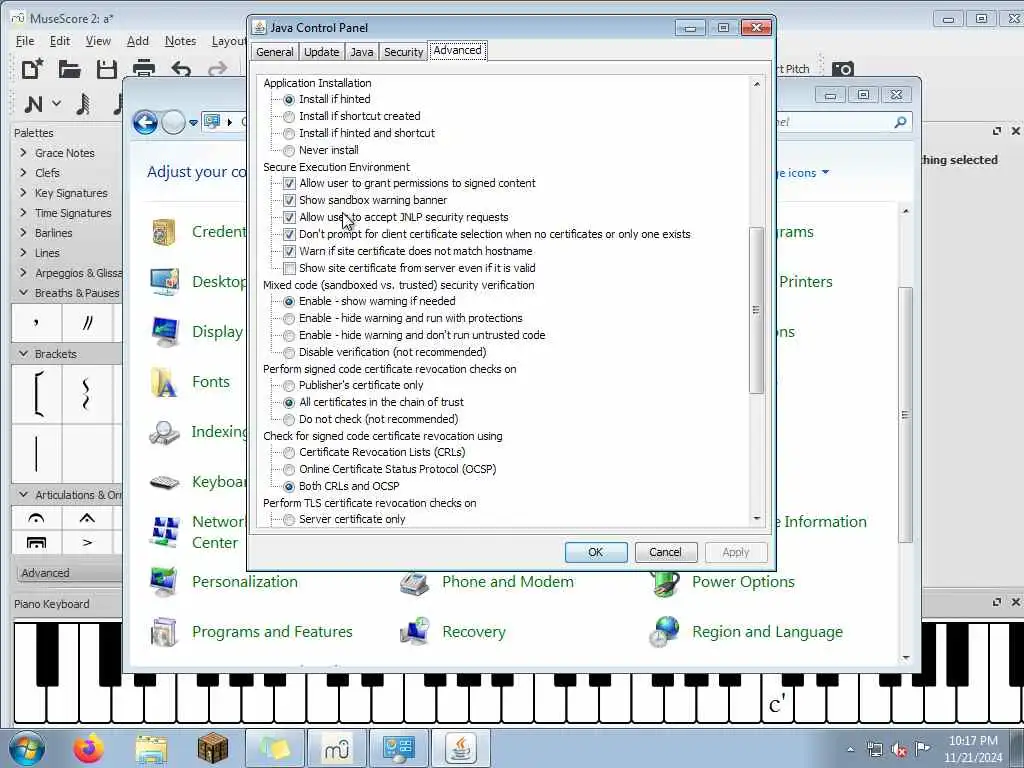Open file using MuseScore folder icon
The image size is (1024, 768).
69,69
